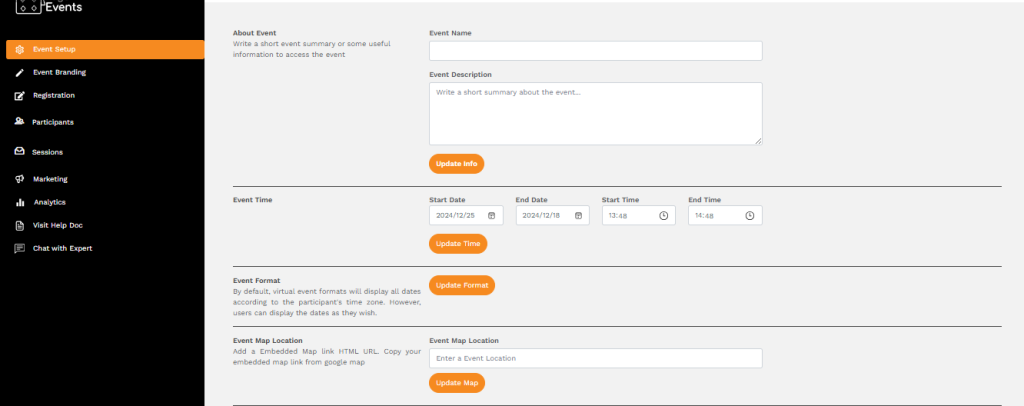Open the End Date calendar picker
Image resolution: width=1024 pixels, height=406 pixels.
click(577, 215)
